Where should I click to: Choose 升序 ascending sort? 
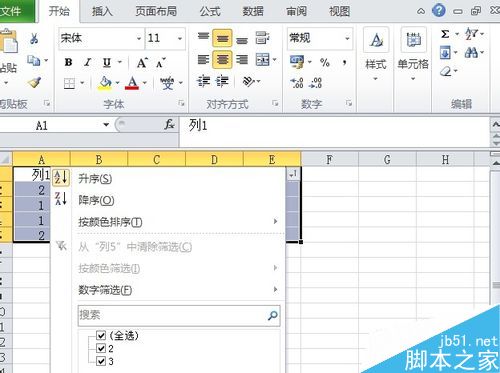pyautogui.click(x=95, y=179)
